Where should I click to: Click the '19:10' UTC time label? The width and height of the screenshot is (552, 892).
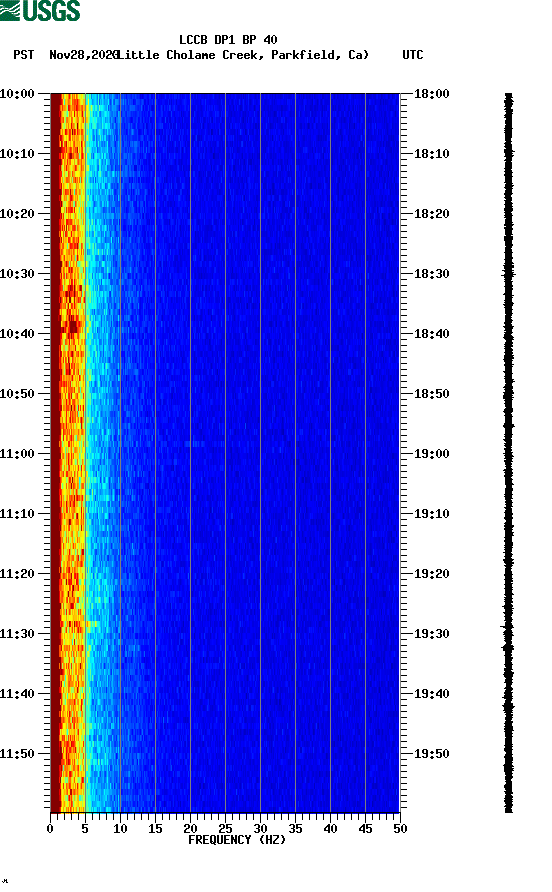pos(431,514)
